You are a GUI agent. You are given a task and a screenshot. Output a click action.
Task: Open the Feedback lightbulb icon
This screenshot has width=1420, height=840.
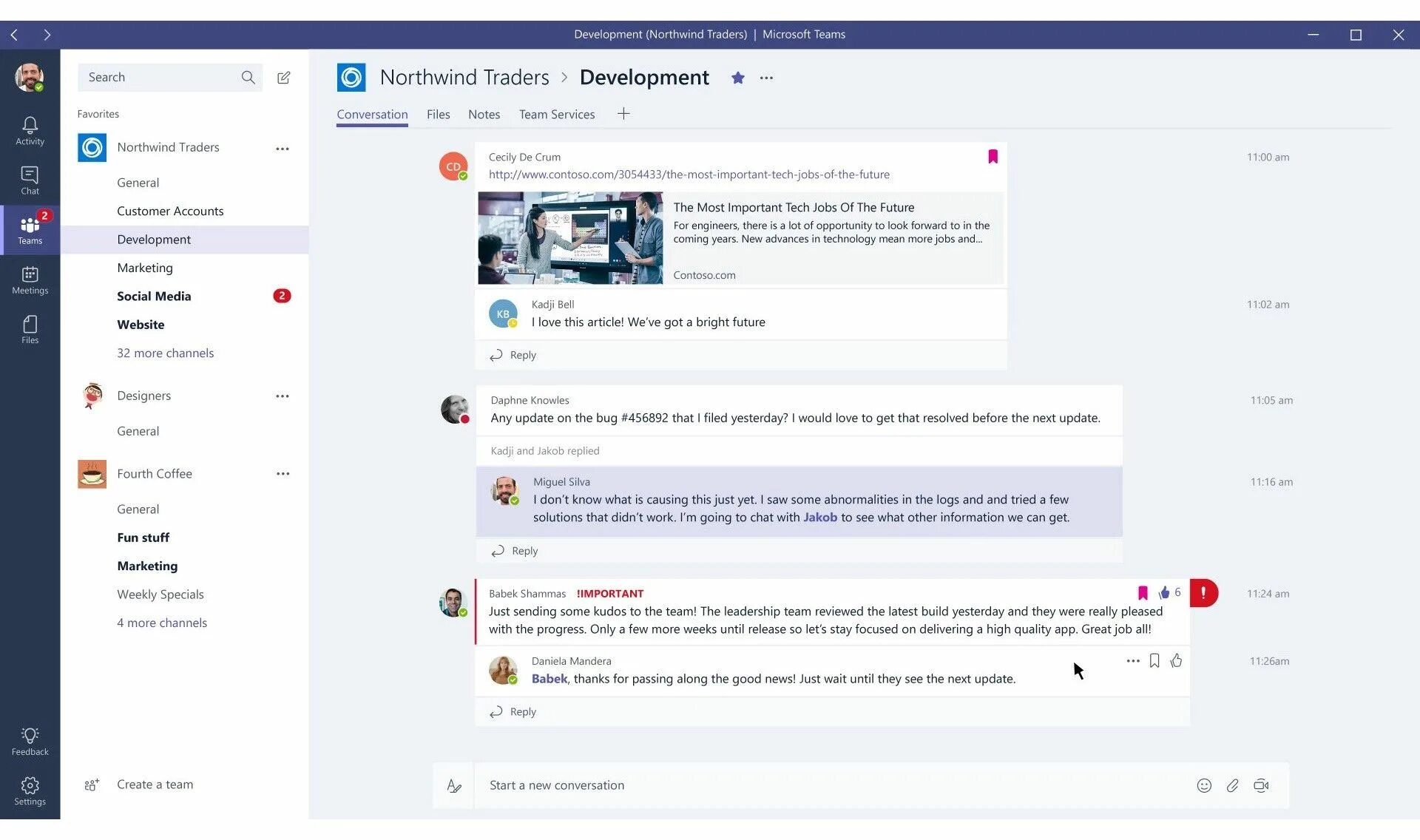pos(30,742)
